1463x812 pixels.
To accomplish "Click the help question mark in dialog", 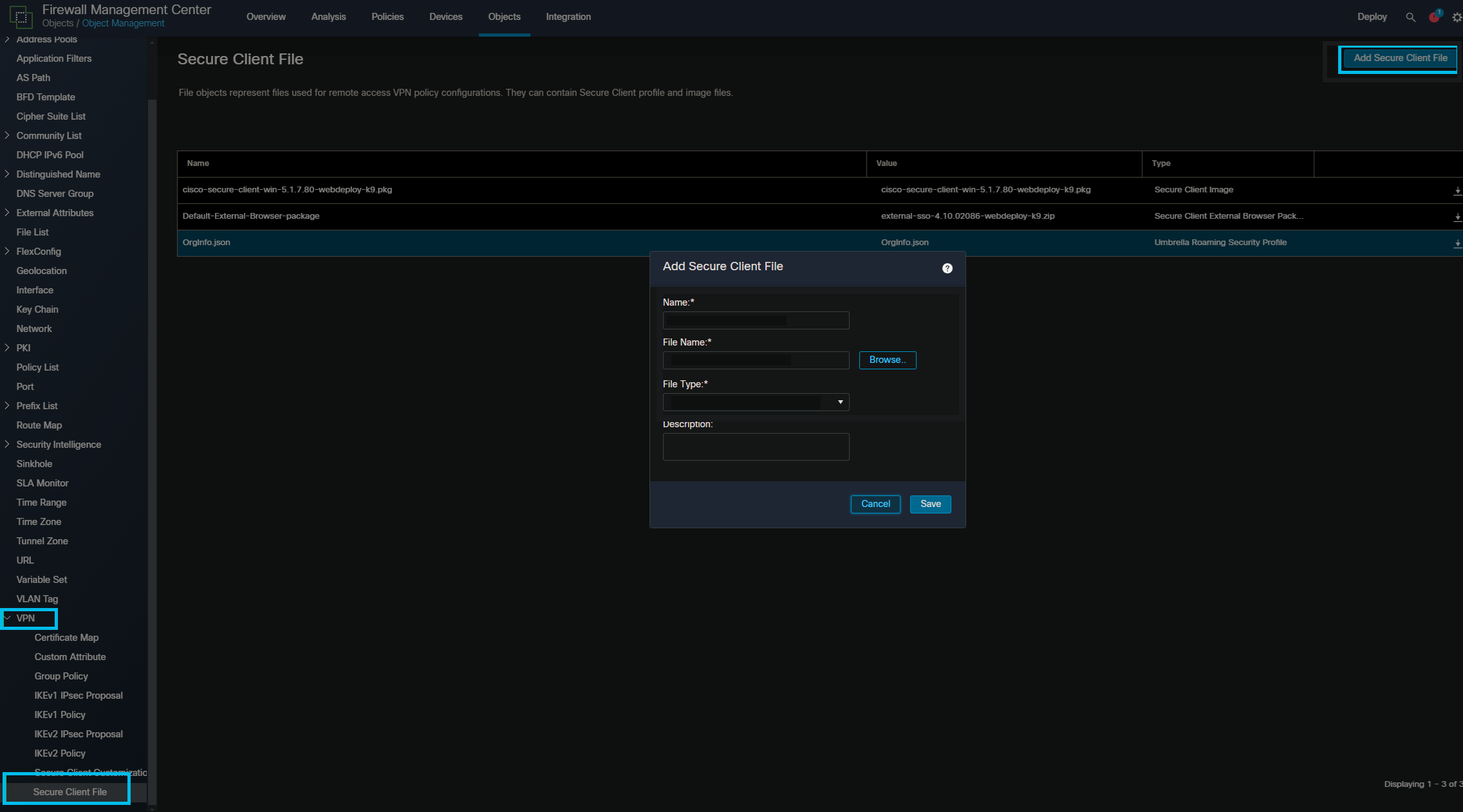I will click(947, 268).
